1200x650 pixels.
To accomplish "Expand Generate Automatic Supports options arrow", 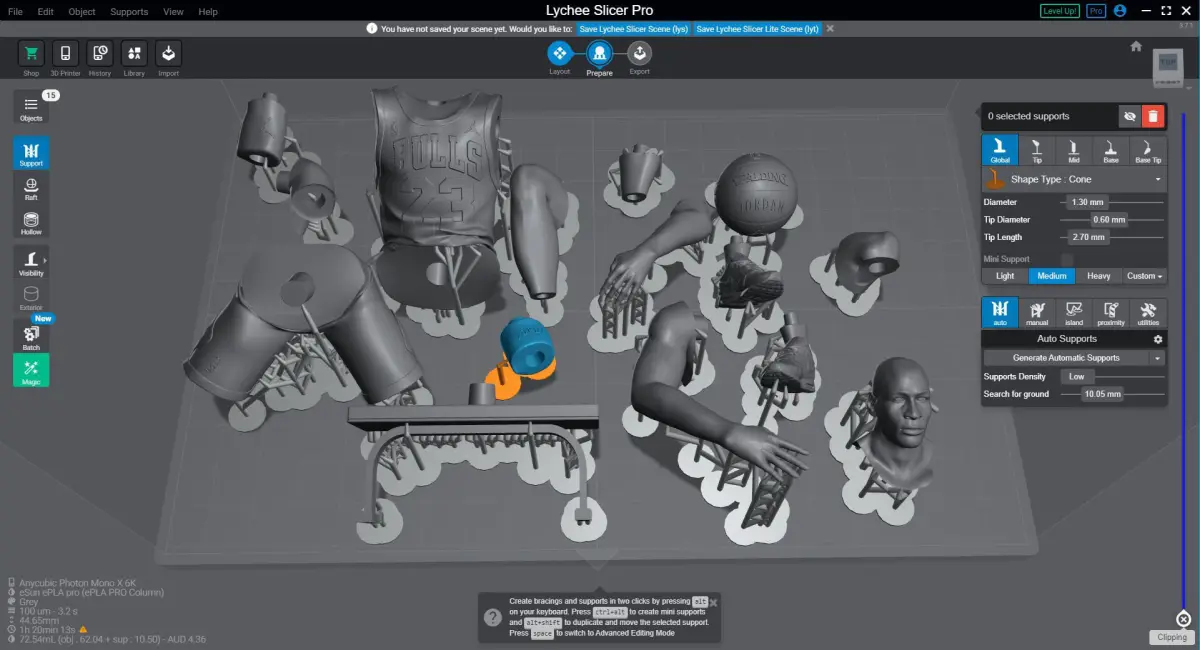I will tap(1158, 358).
